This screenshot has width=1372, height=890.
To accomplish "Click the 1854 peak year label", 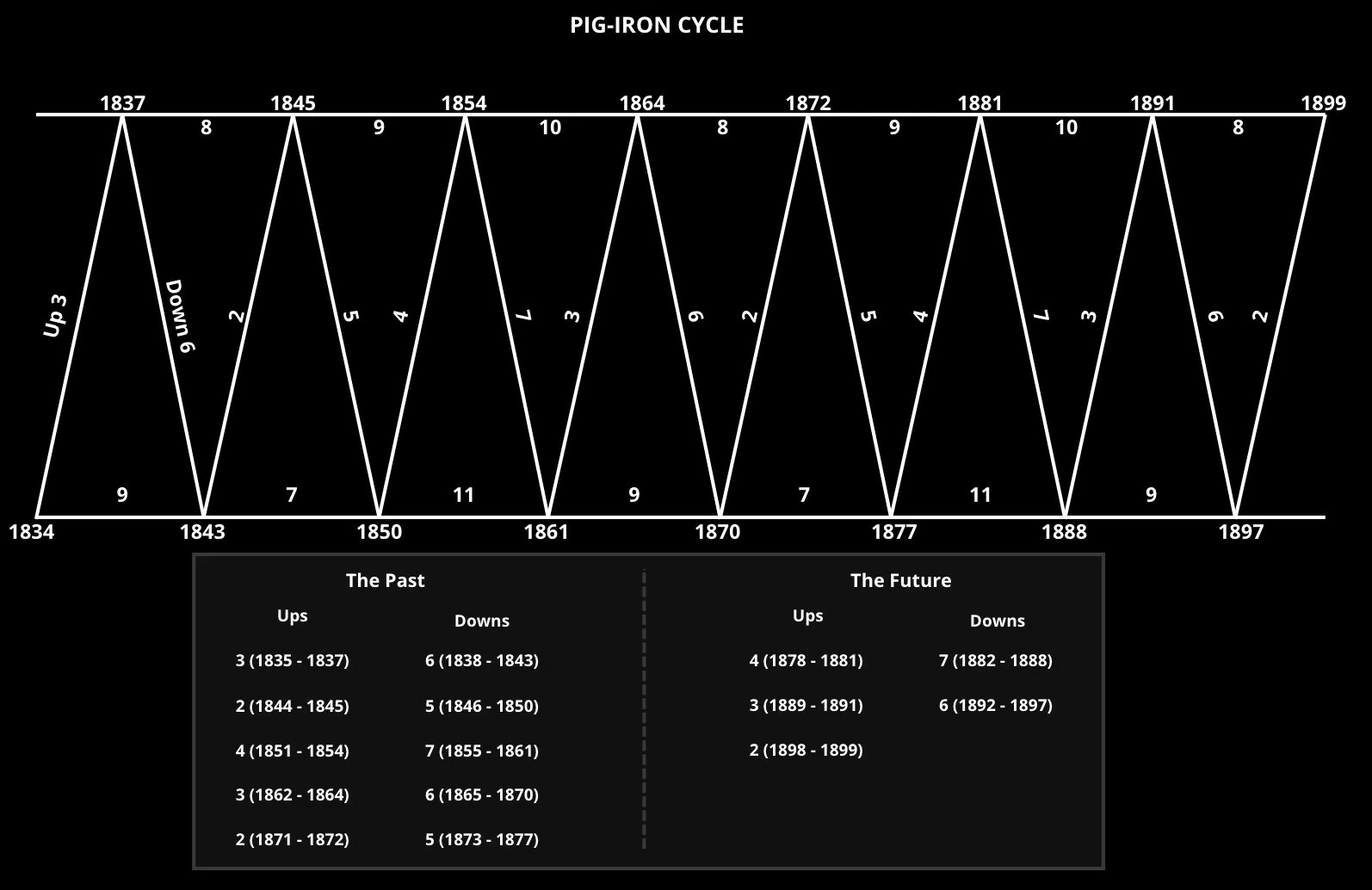I will pyautogui.click(x=464, y=103).
